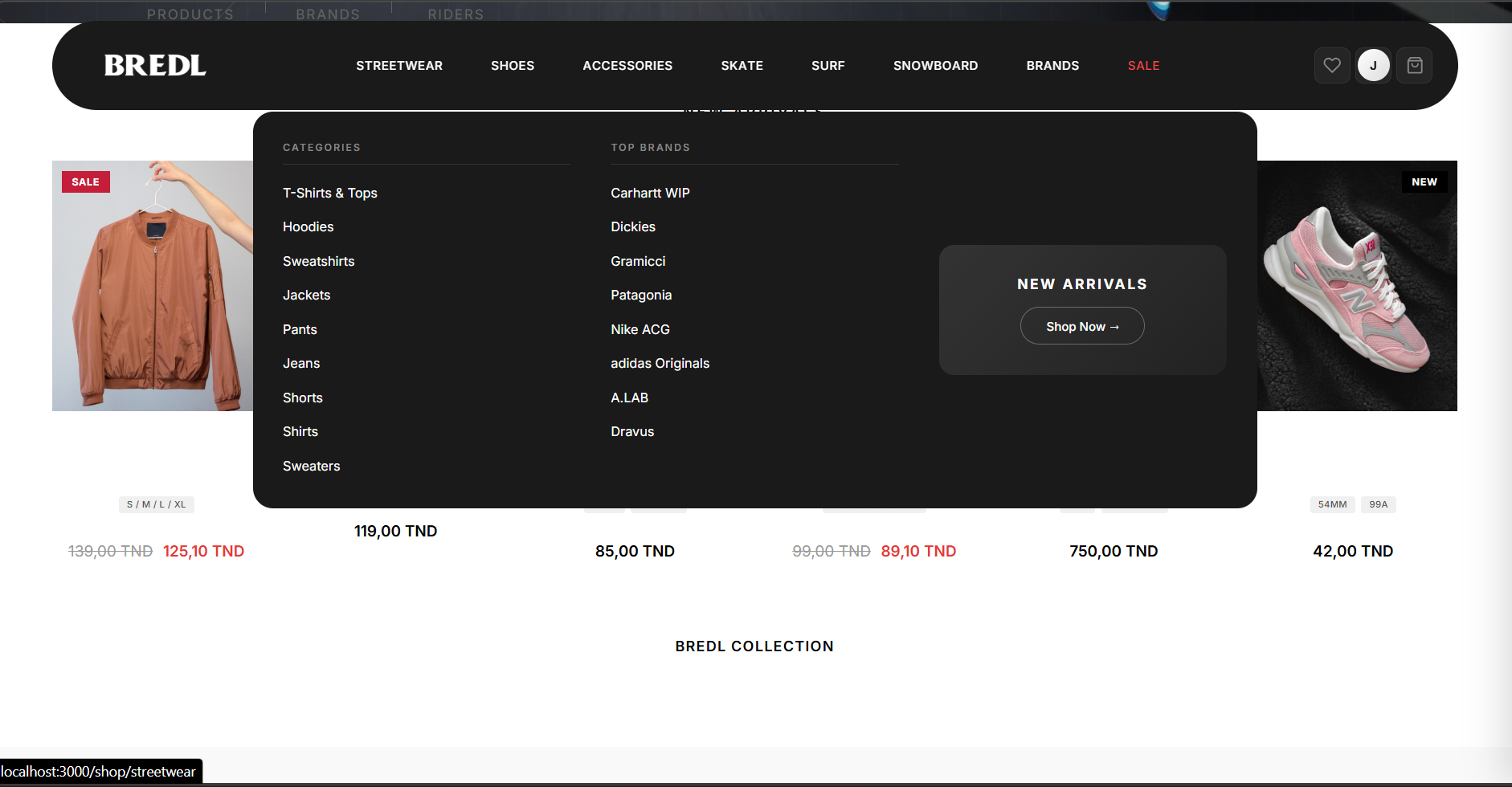This screenshot has width=1512, height=787.
Task: Open the wishlist heart icon
Action: pos(1332,66)
